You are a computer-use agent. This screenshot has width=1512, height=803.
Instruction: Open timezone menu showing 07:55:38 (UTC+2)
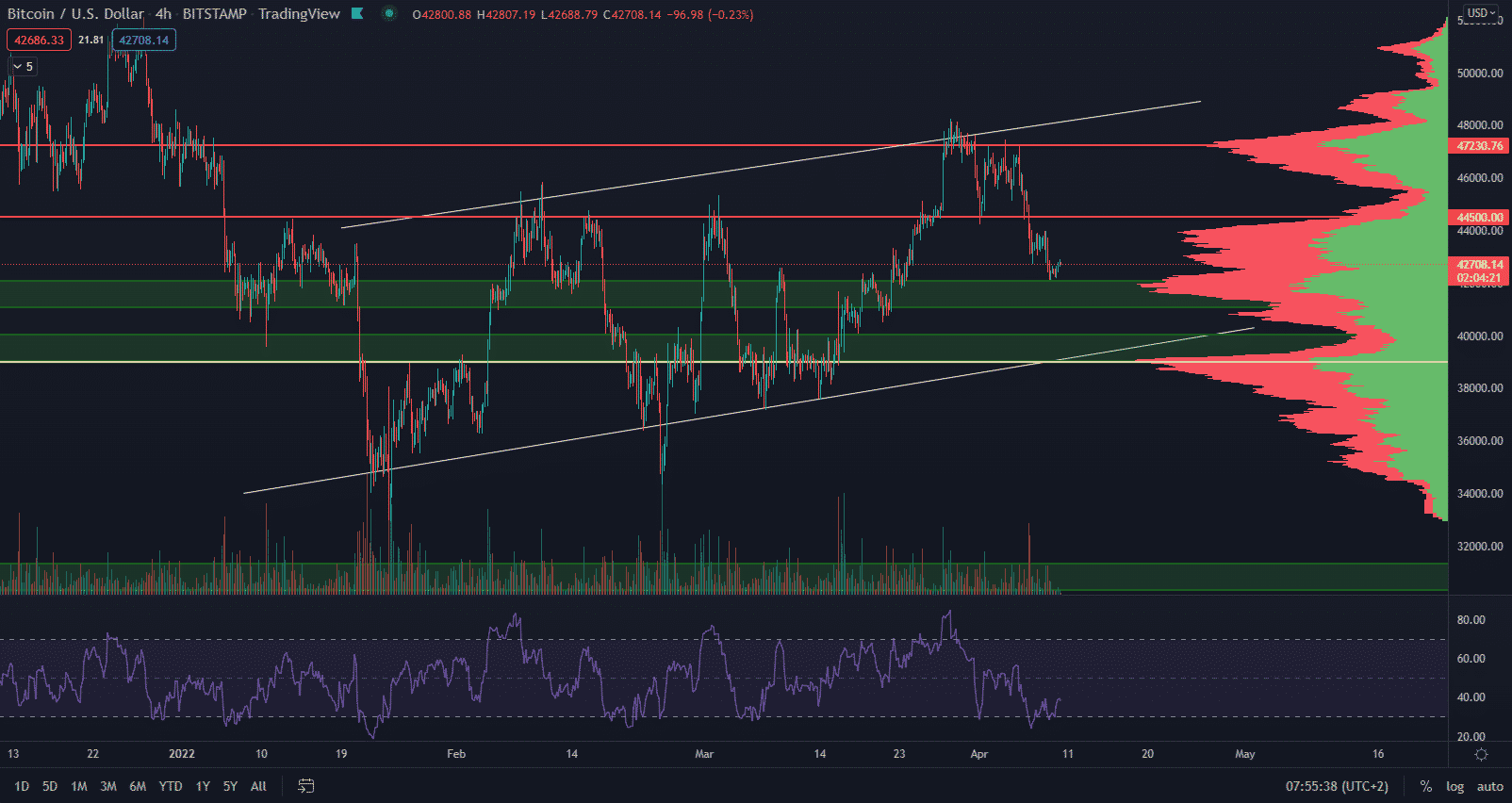[x=1337, y=786]
